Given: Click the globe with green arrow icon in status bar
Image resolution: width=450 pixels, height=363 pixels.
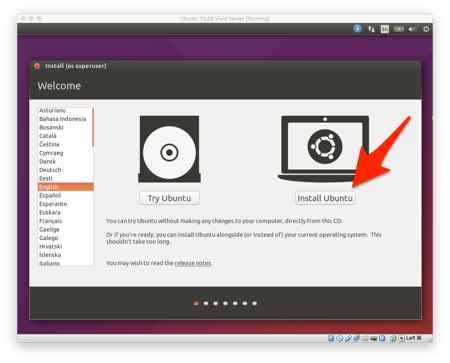Looking at the screenshot, I should (x=393, y=338).
